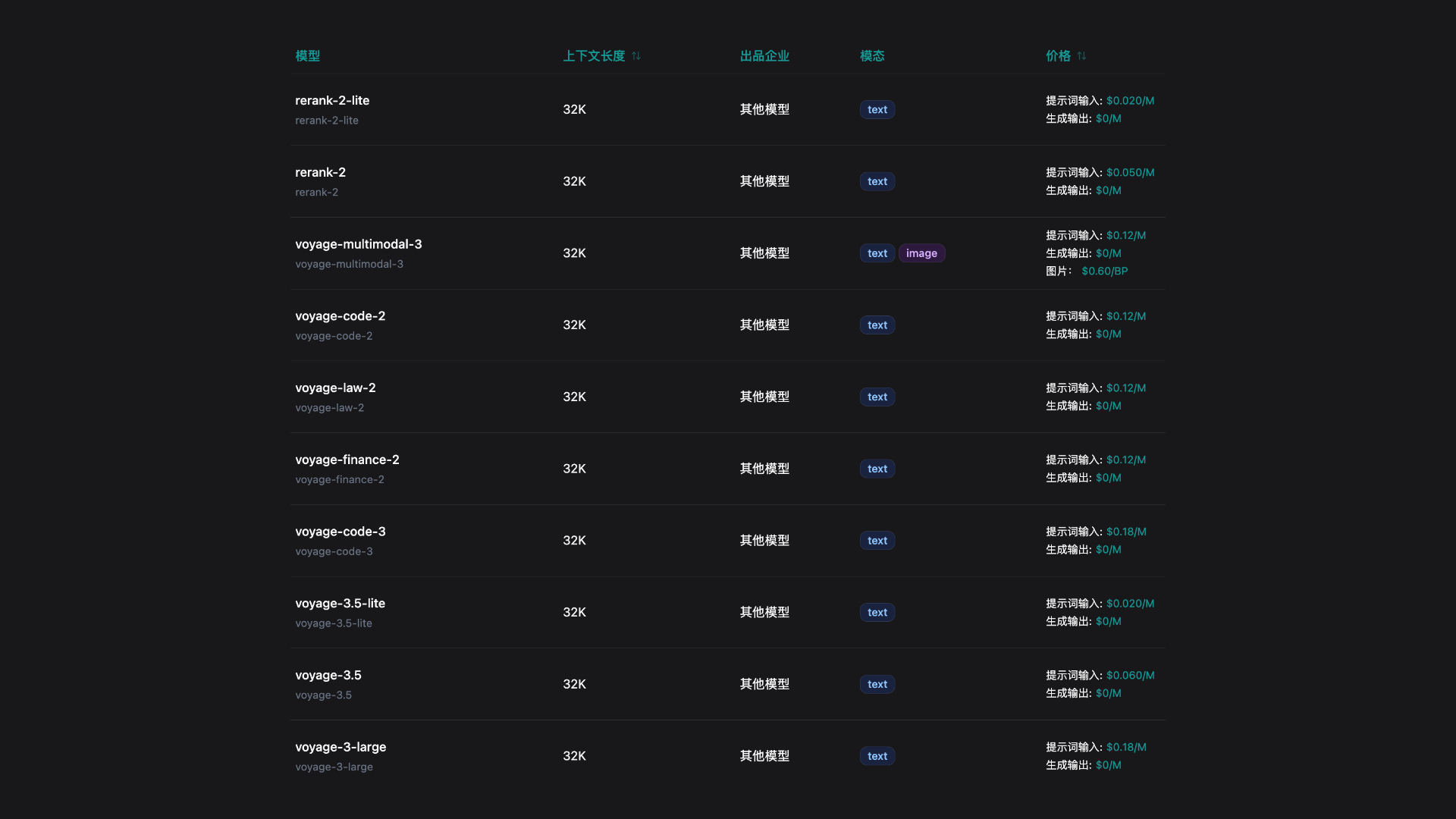The height and width of the screenshot is (819, 1456).
Task: Click the 出品企业 column header
Action: coord(764,56)
